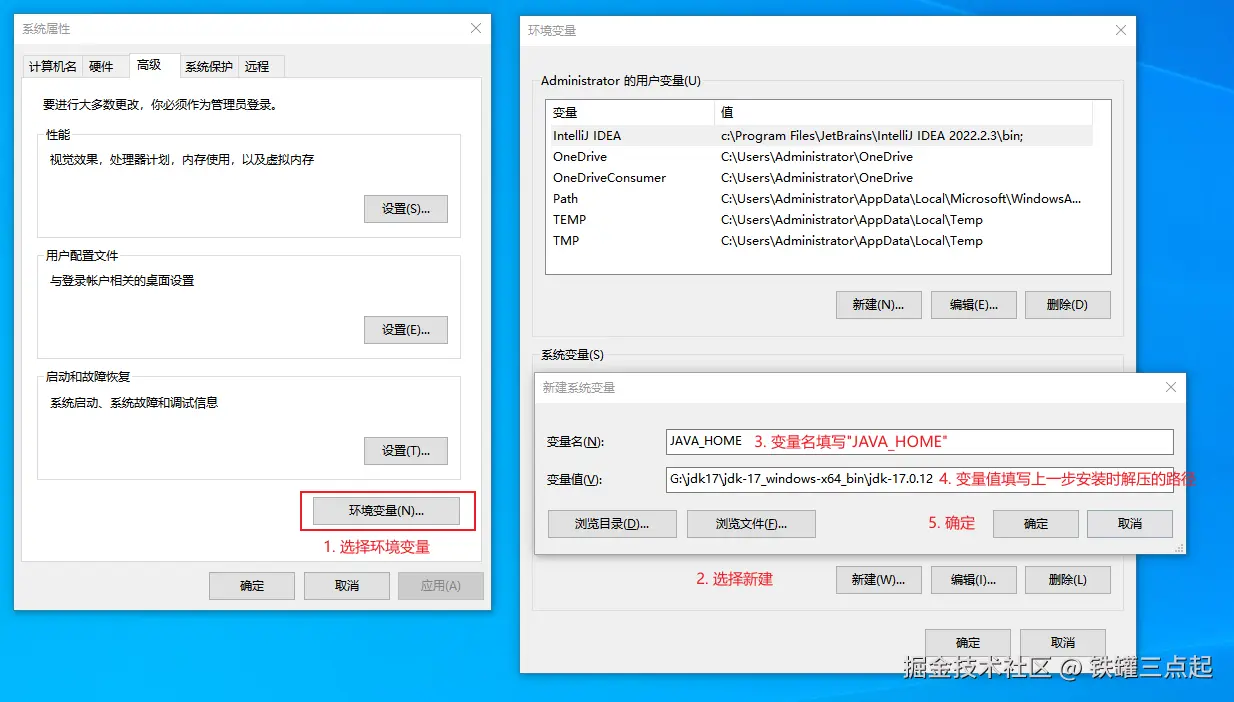Open 启动和故障恢复 settings with 设置(T)
Image resolution: width=1234 pixels, height=702 pixels.
pyautogui.click(x=405, y=450)
